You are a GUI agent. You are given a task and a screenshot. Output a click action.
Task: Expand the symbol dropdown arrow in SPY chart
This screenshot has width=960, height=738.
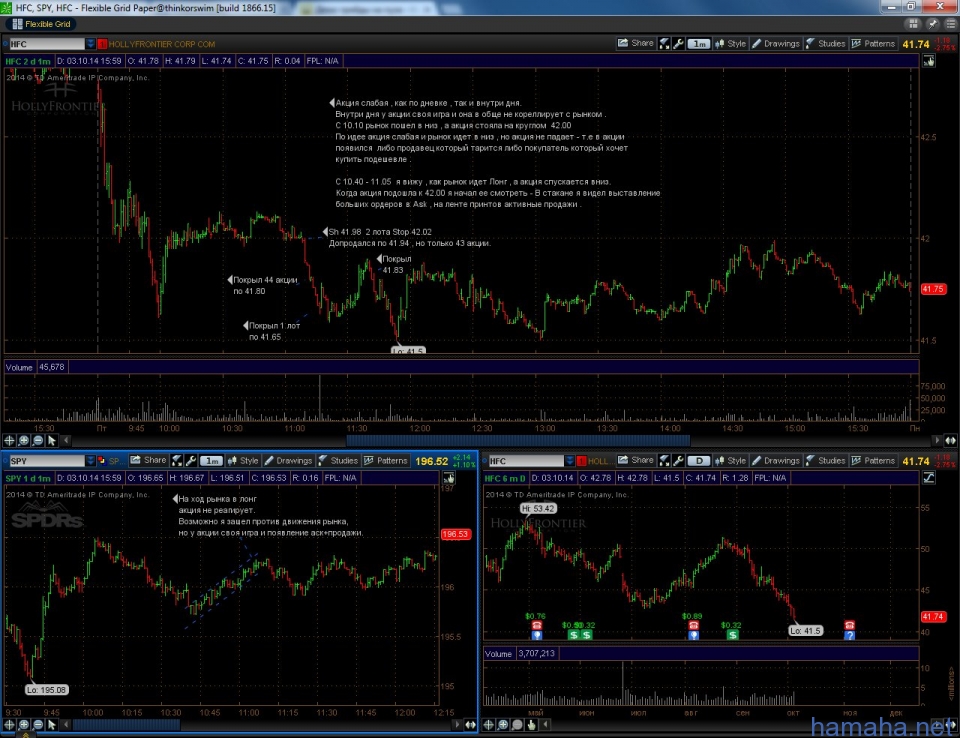pos(90,461)
